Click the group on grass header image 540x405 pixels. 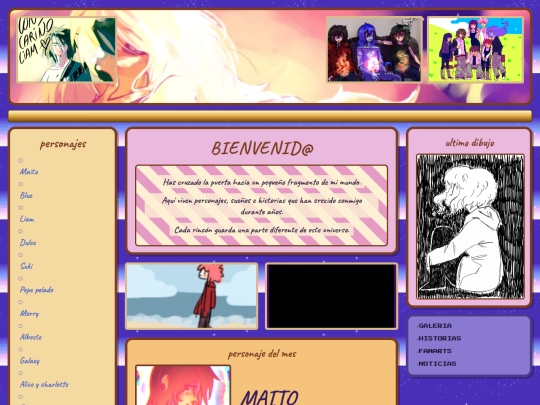click(475, 50)
